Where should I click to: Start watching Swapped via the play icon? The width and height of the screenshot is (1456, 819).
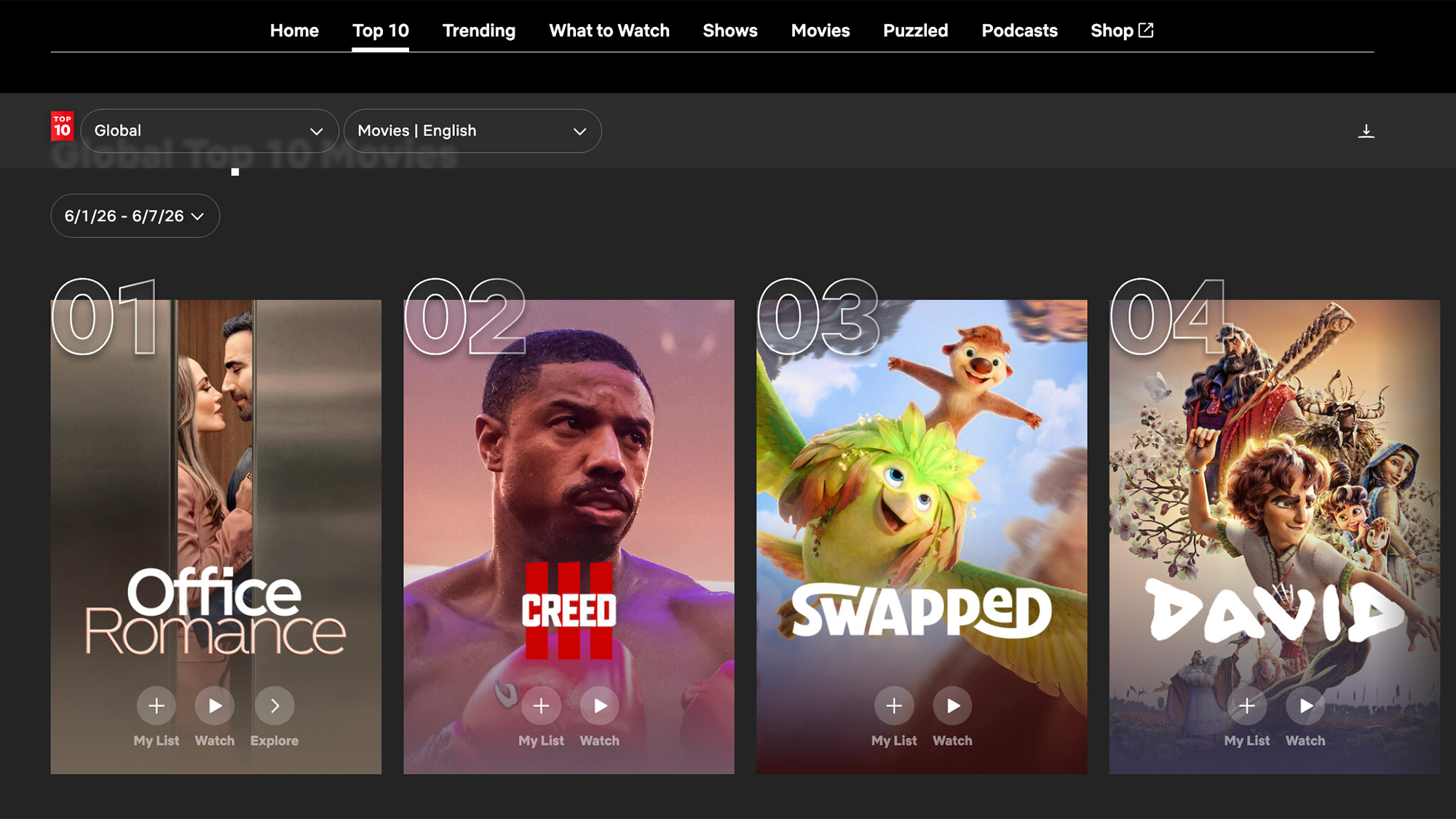tap(953, 705)
